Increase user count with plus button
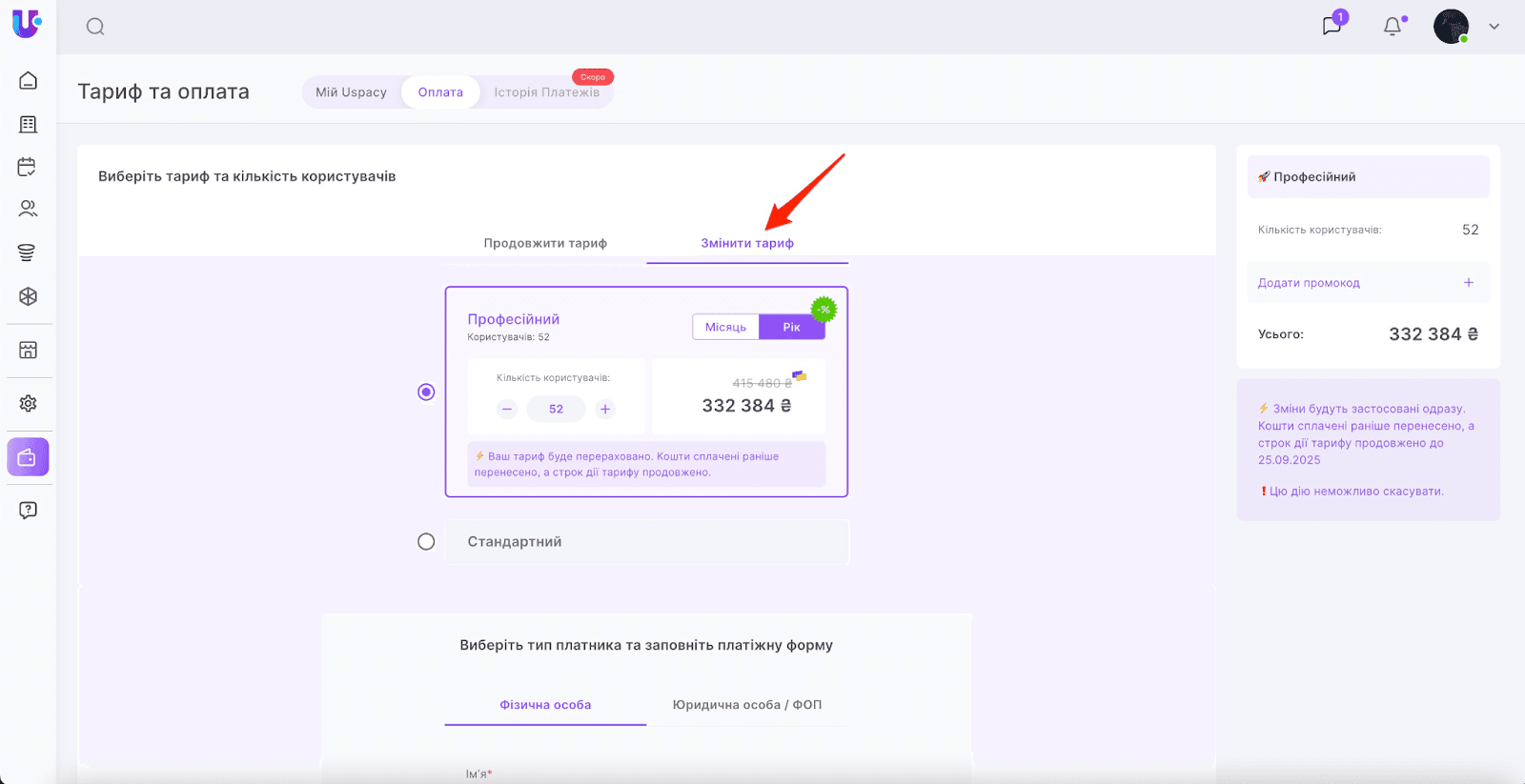The width and height of the screenshot is (1525, 784). [605, 410]
